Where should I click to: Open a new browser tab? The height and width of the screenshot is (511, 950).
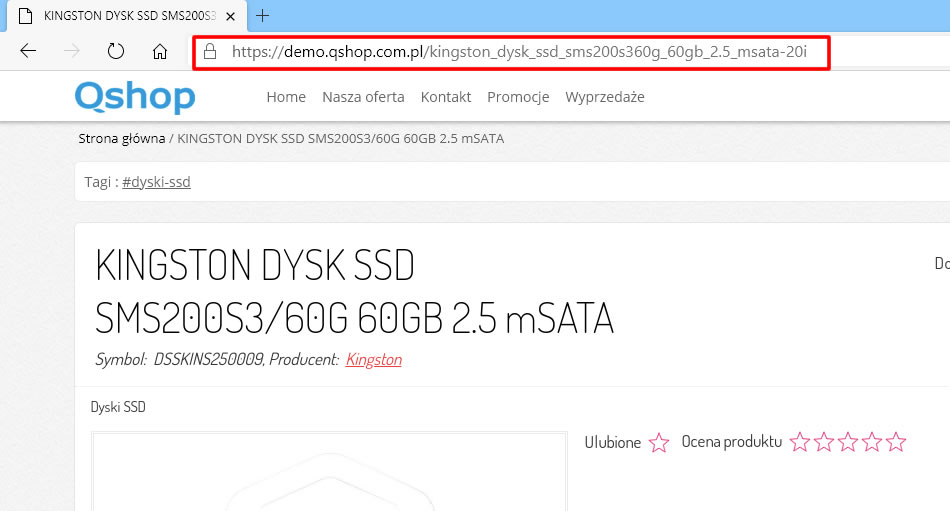click(x=262, y=16)
